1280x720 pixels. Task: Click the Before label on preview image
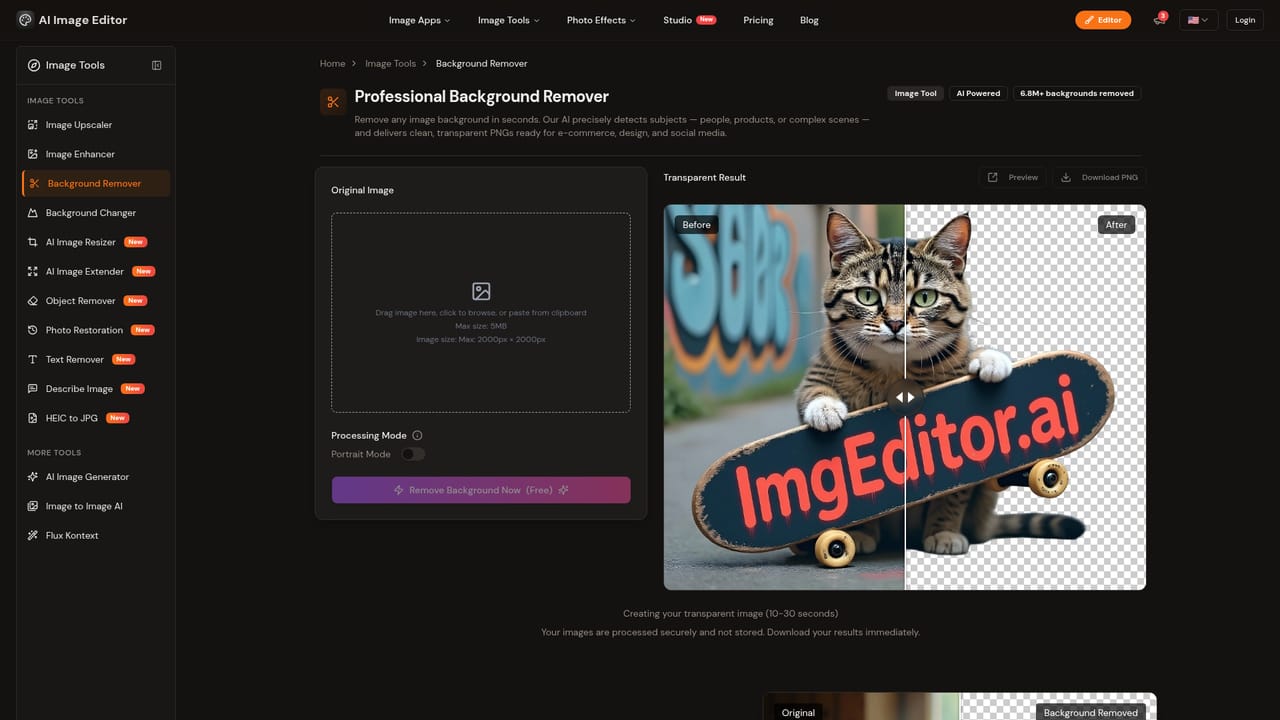[696, 225]
